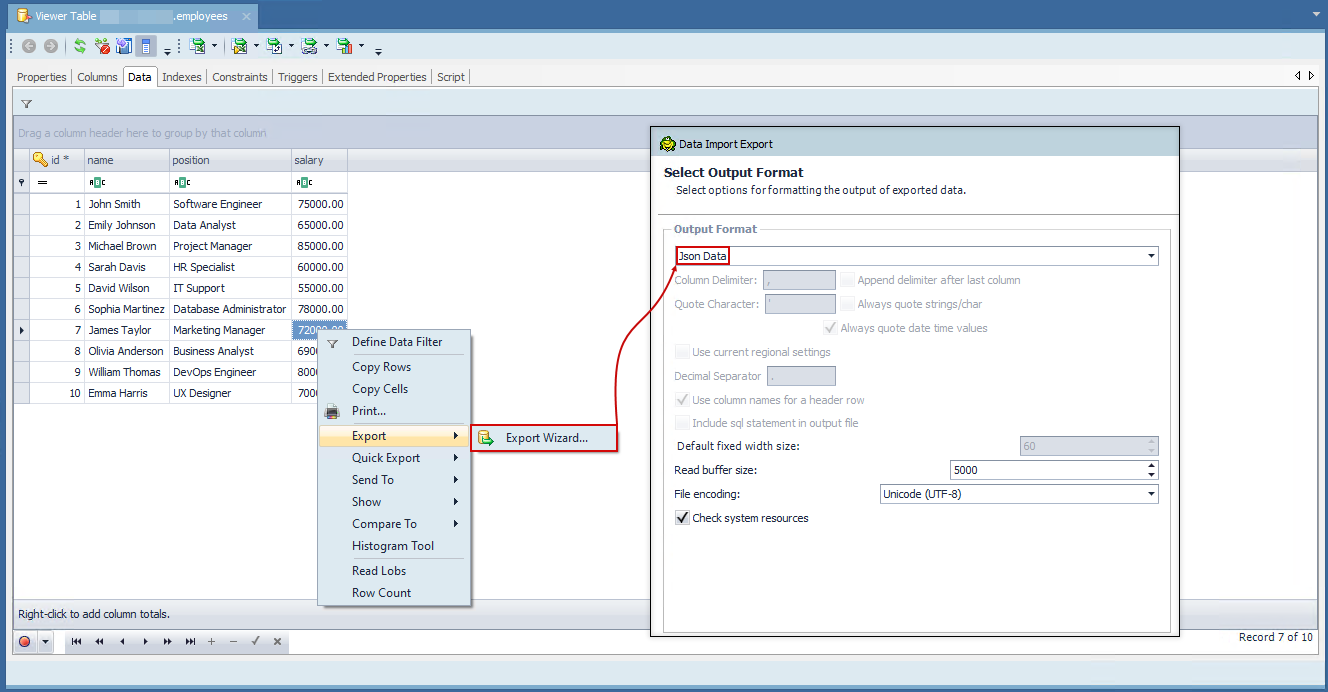Switch to the Indexes tab
The height and width of the screenshot is (692, 1328).
tap(182, 77)
